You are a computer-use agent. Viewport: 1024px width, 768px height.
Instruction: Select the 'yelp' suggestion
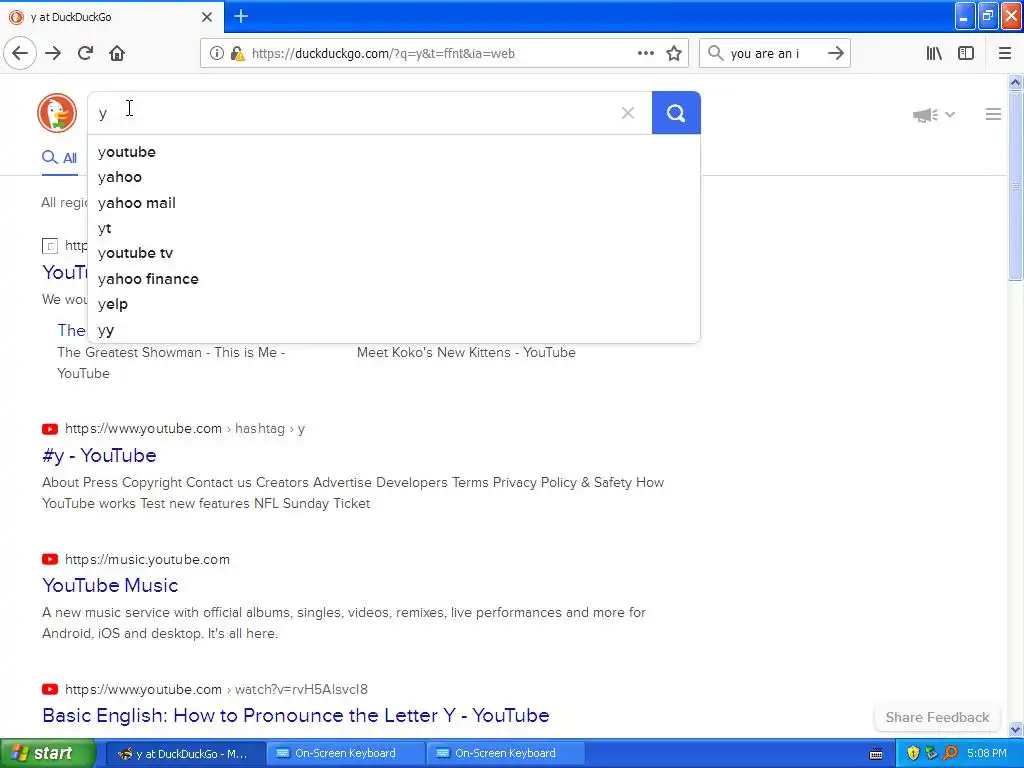tap(394, 304)
